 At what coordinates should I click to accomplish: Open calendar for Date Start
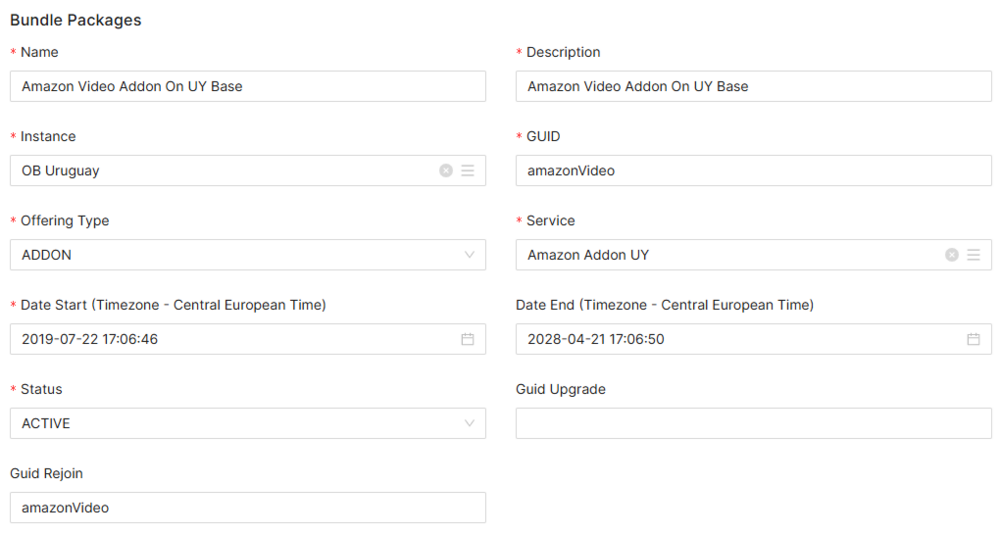(x=468, y=339)
